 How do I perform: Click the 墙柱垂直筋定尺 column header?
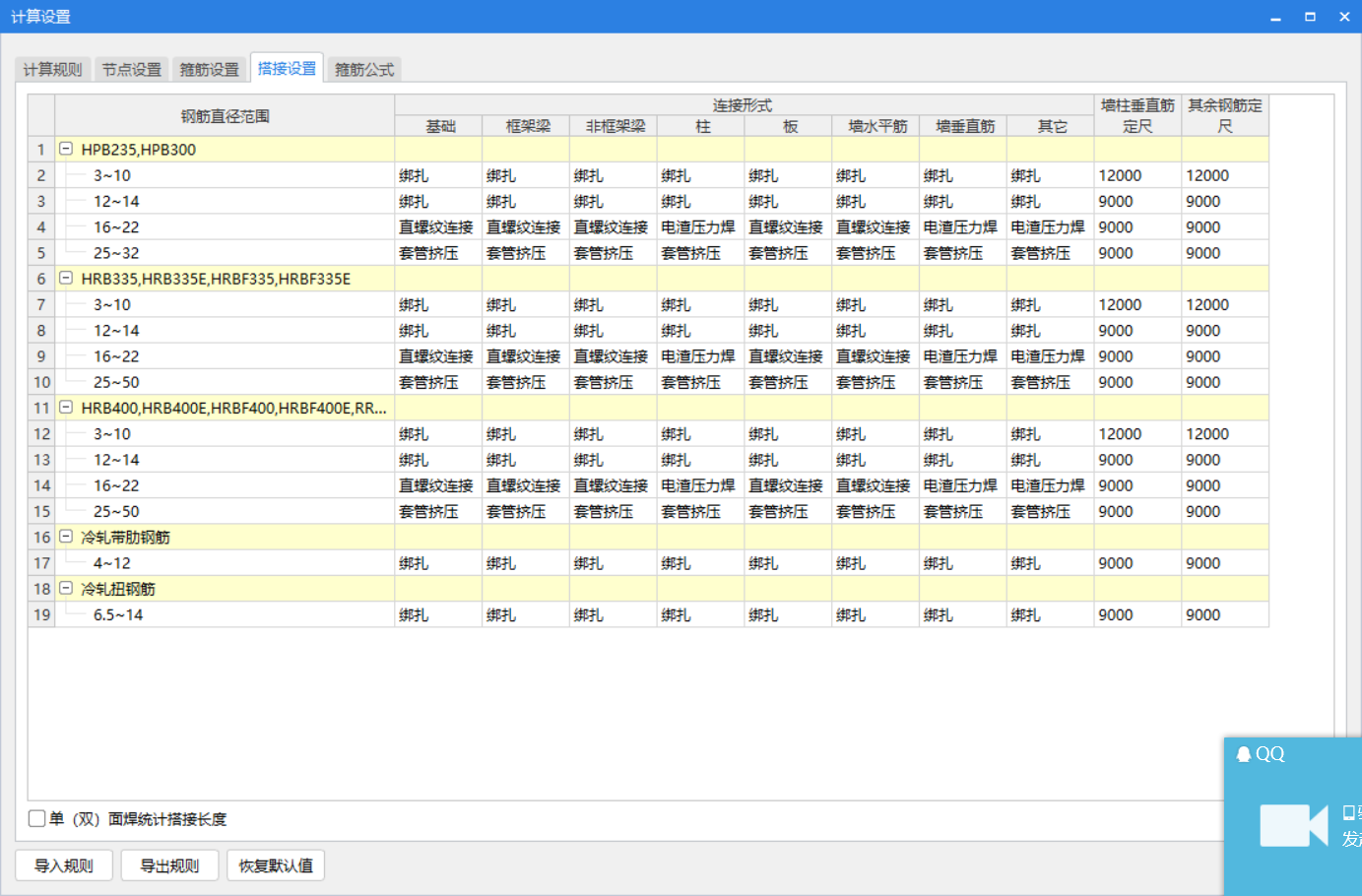point(1137,115)
